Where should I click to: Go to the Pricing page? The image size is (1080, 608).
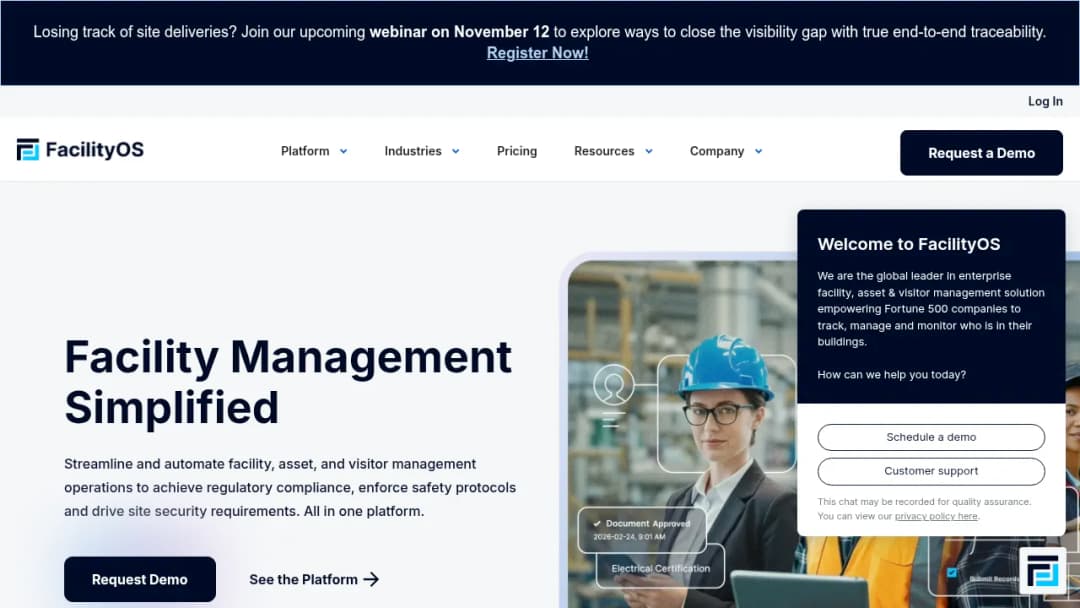[517, 151]
